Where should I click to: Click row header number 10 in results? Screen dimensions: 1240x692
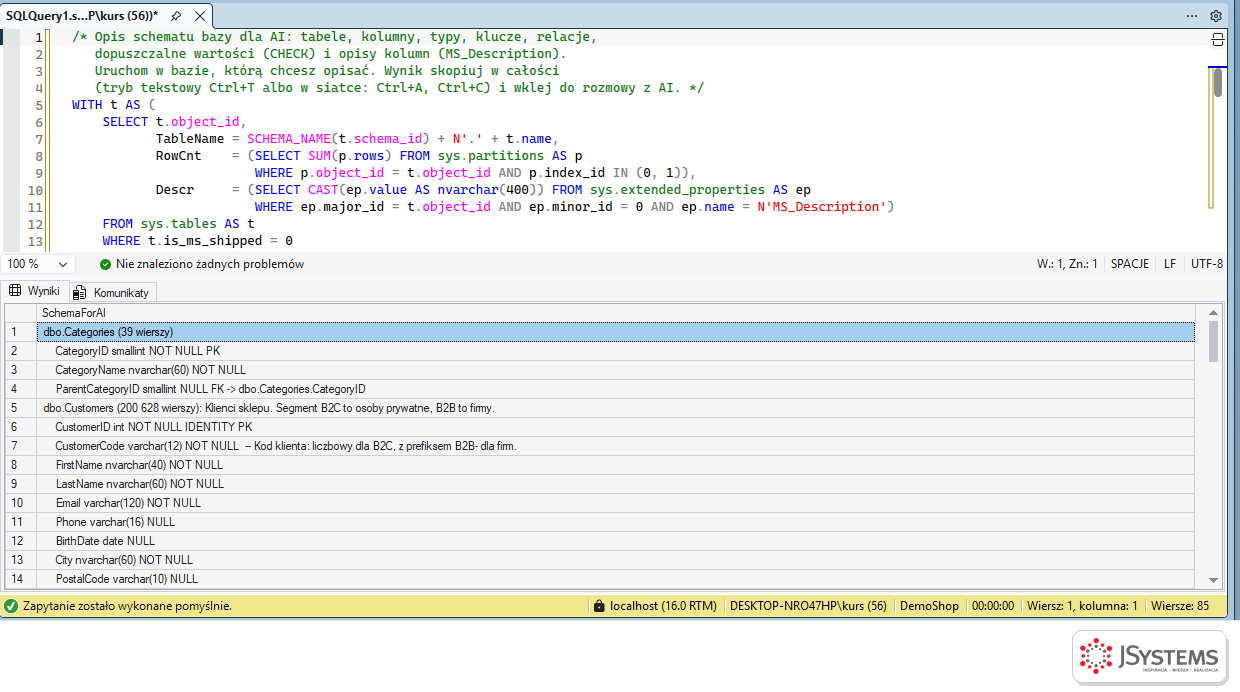[20, 503]
